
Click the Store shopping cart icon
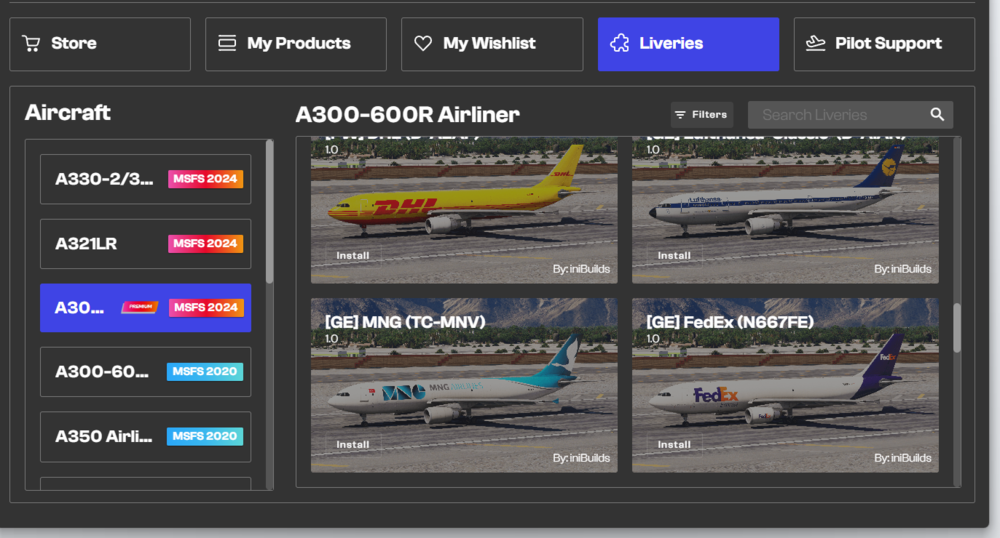31,44
